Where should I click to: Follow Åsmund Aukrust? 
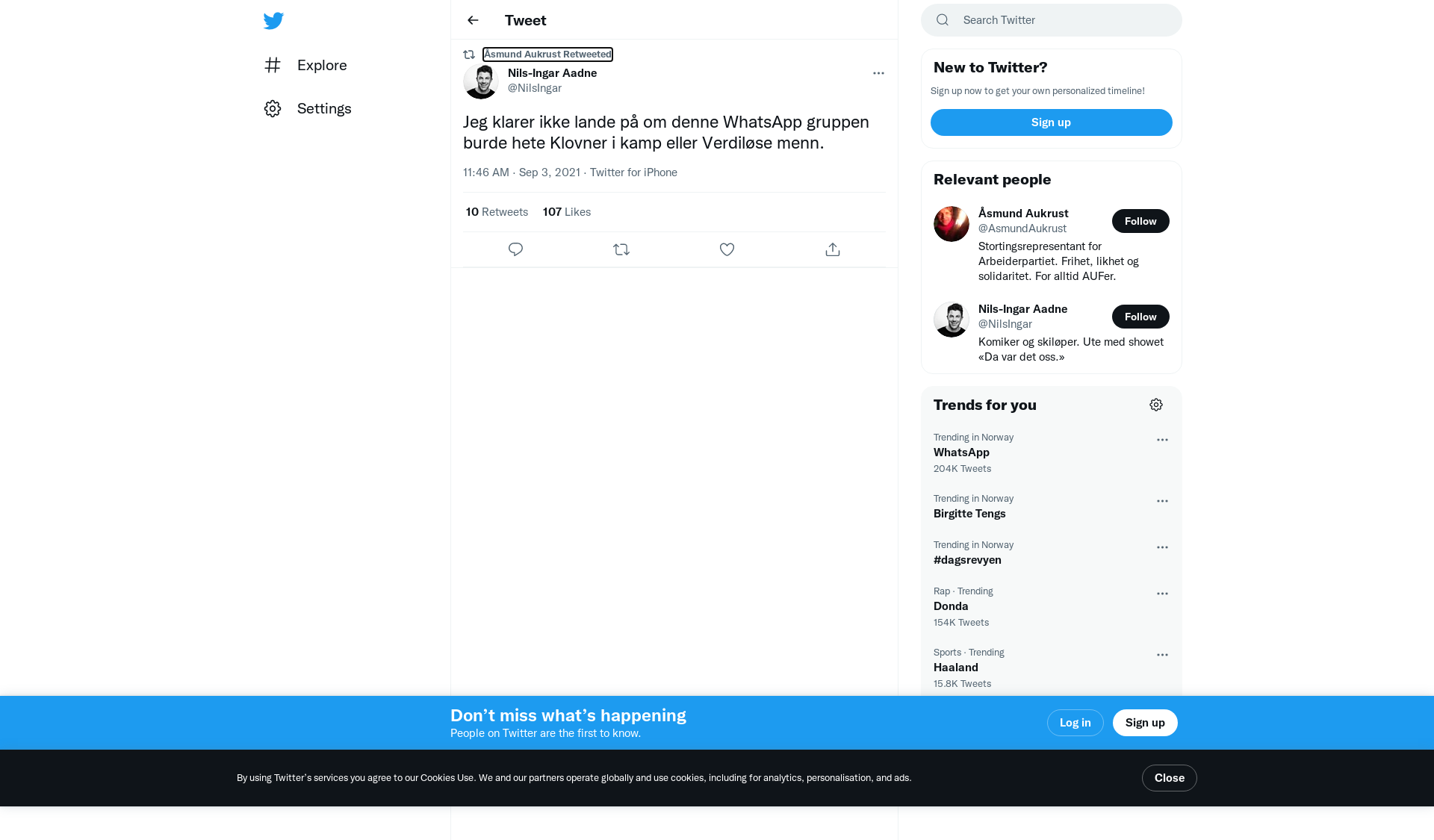tap(1140, 221)
